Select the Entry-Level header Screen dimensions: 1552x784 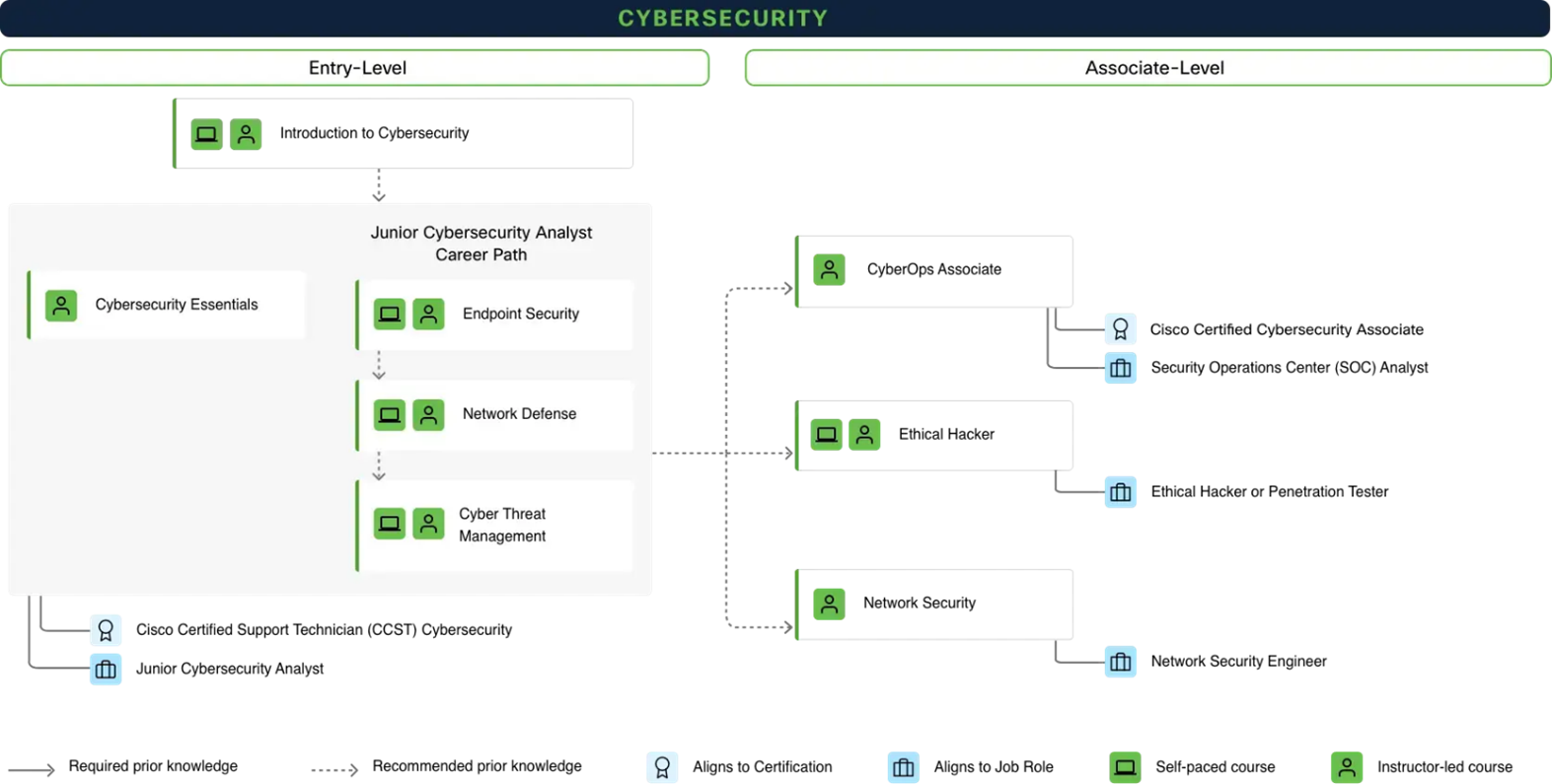pyautogui.click(x=355, y=68)
